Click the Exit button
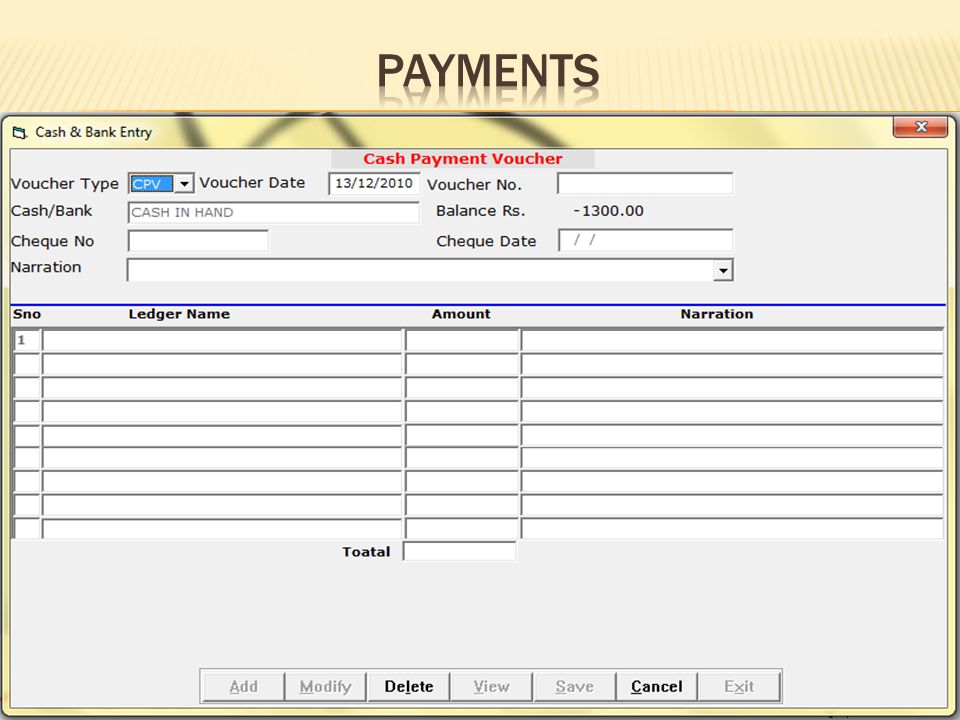960x720 pixels. 739,686
